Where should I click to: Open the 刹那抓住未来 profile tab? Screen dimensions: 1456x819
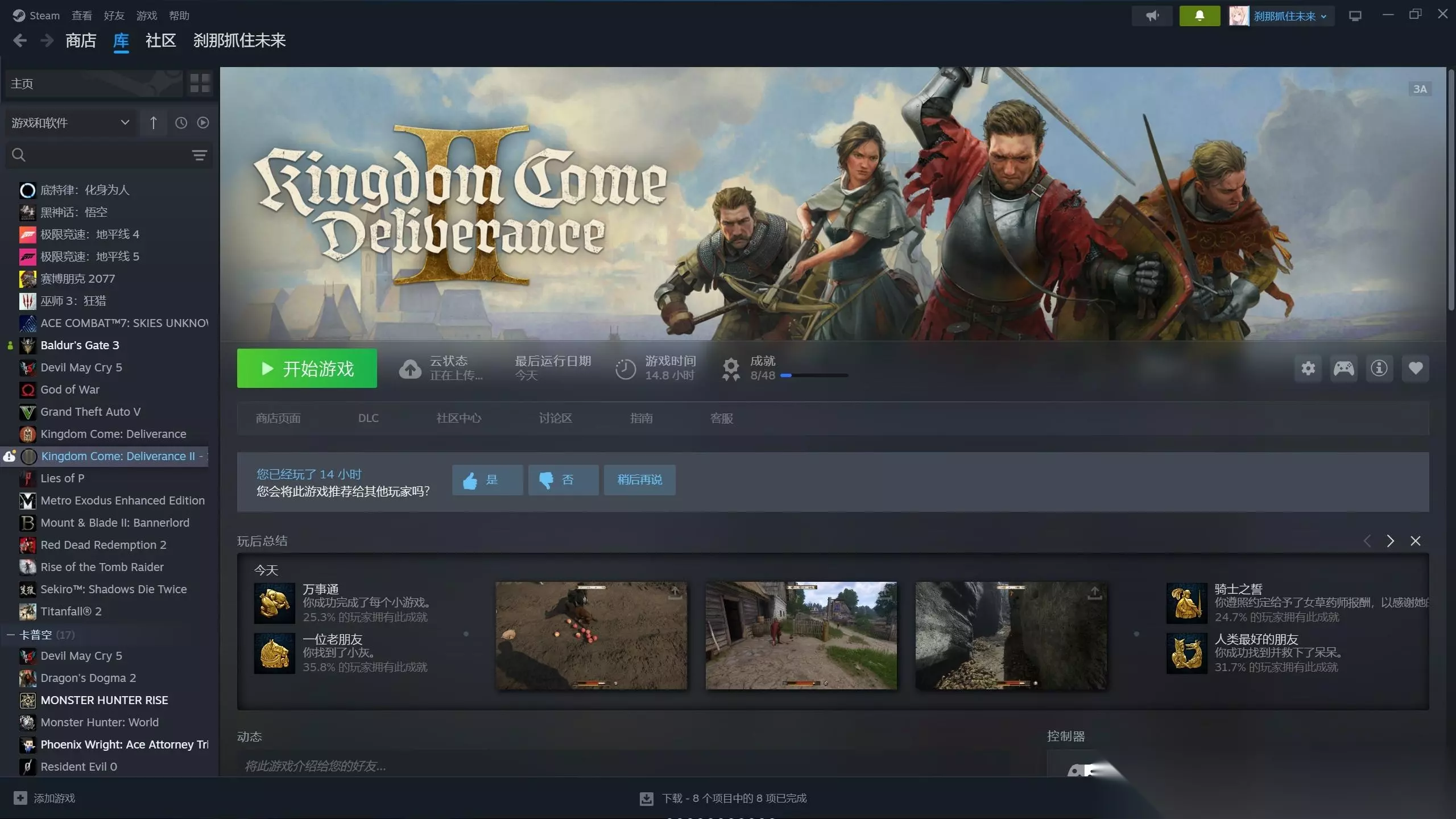pyautogui.click(x=239, y=40)
